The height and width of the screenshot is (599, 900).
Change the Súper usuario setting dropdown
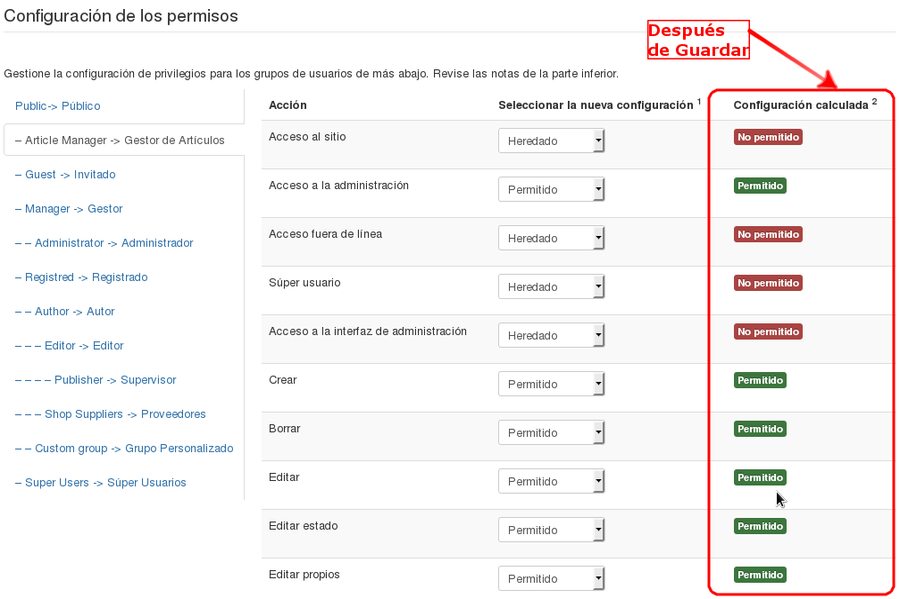pyautogui.click(x=552, y=287)
